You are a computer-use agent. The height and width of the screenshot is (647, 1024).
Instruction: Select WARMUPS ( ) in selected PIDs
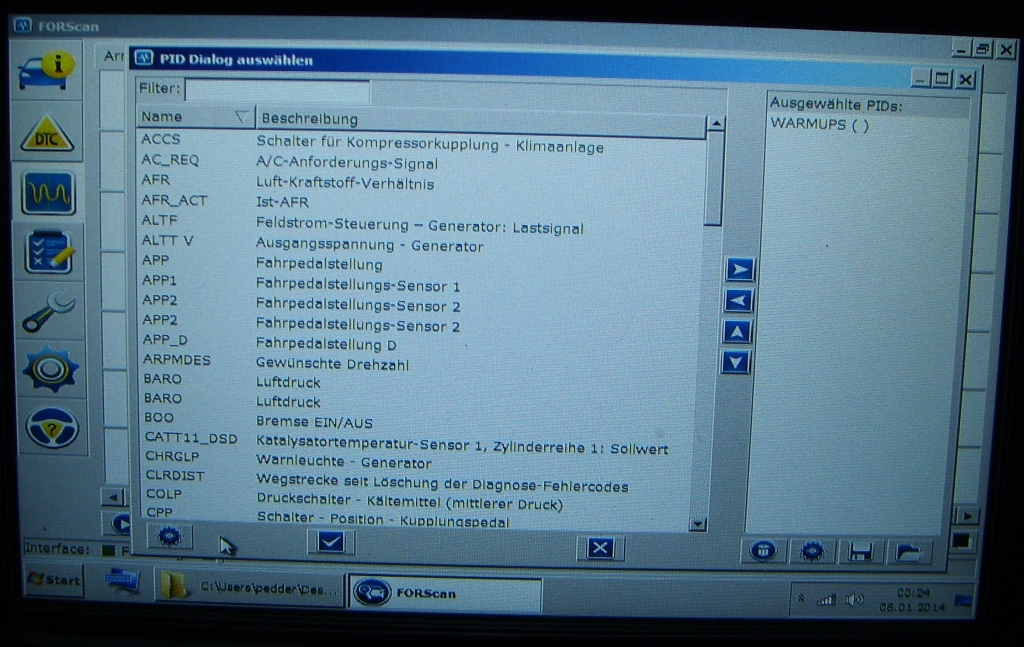pyautogui.click(x=820, y=124)
